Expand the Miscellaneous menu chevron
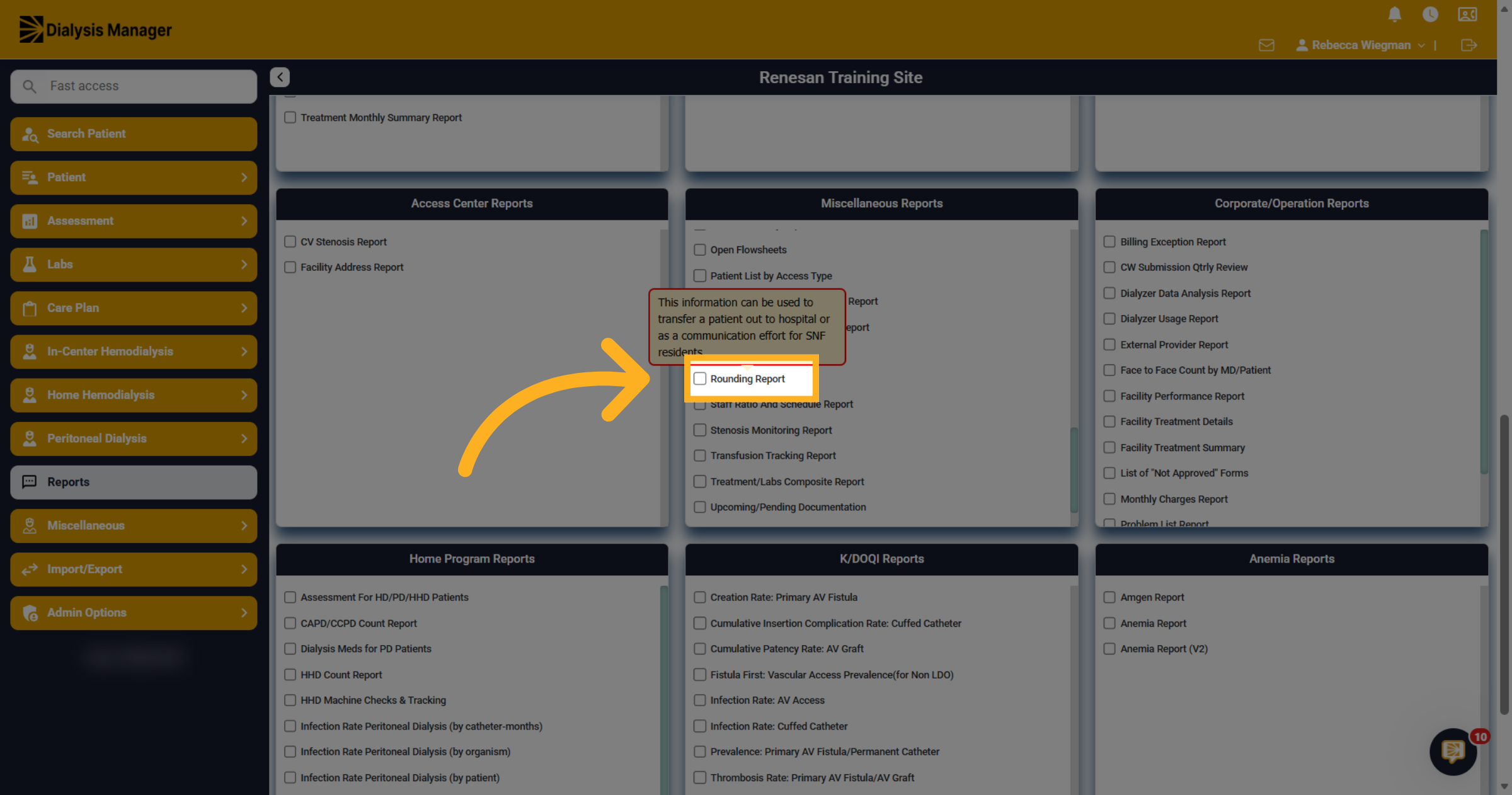1512x795 pixels. pos(244,525)
